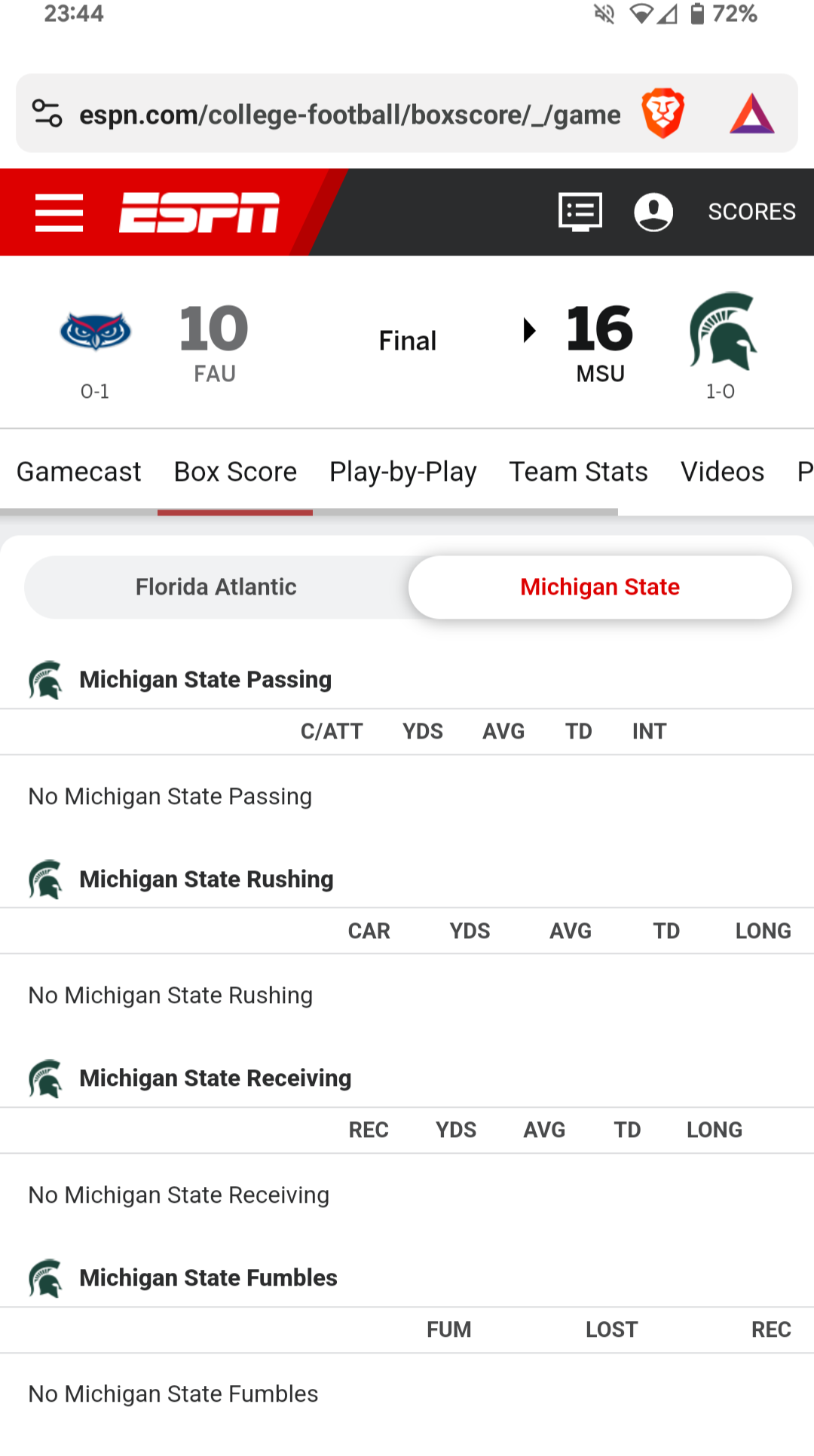Tap the Michigan State Spartan helmet logo
814x1456 pixels.
722,330
